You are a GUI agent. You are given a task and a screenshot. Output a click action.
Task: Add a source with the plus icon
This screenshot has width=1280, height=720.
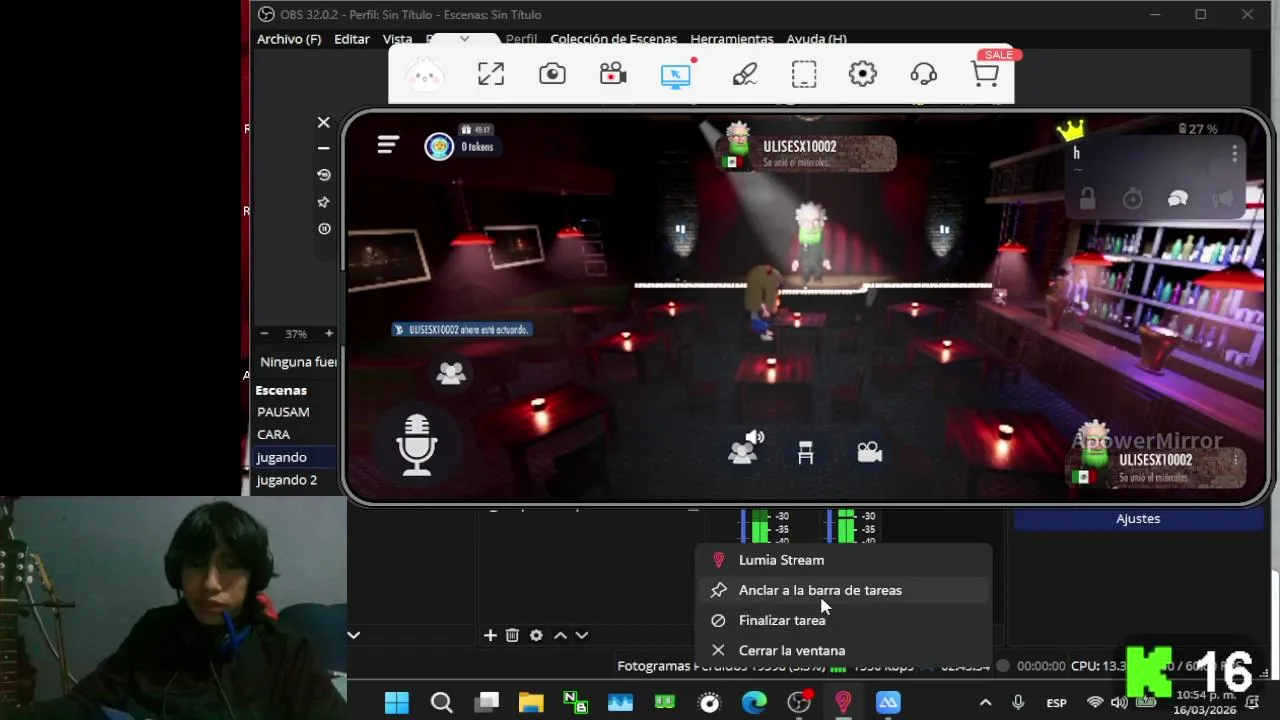(490, 635)
